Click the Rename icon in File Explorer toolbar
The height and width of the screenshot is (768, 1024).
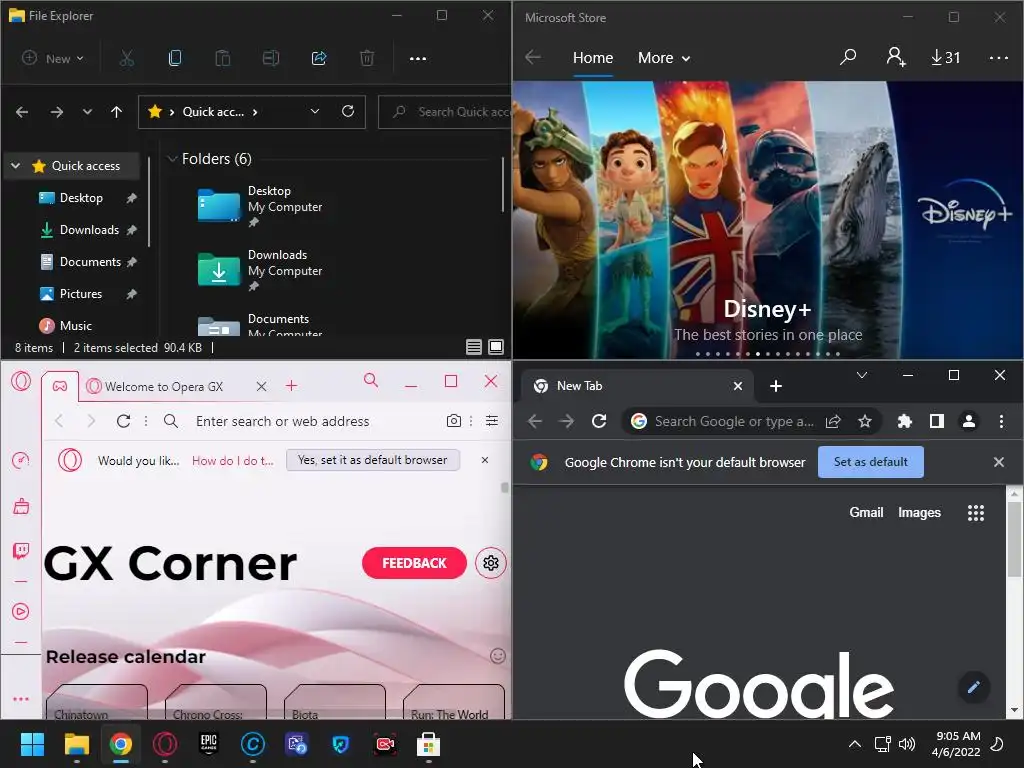point(270,58)
